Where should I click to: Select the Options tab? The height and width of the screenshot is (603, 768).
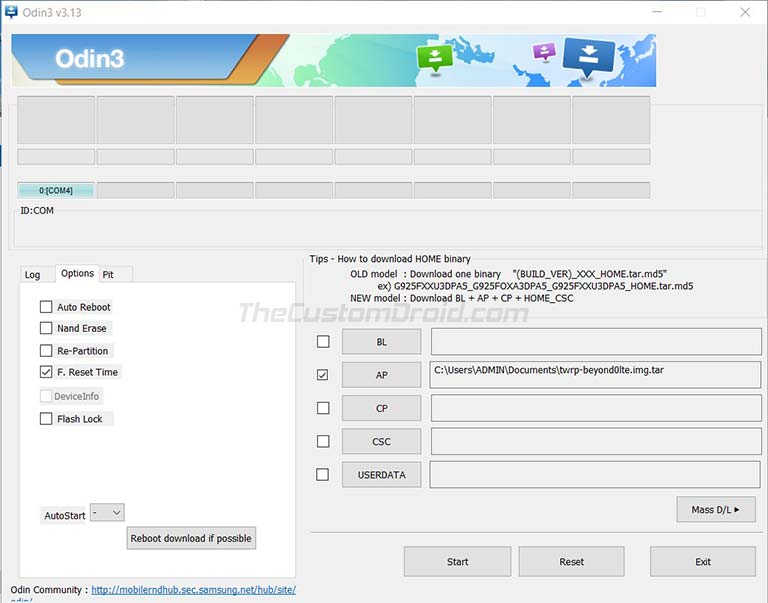pyautogui.click(x=77, y=273)
